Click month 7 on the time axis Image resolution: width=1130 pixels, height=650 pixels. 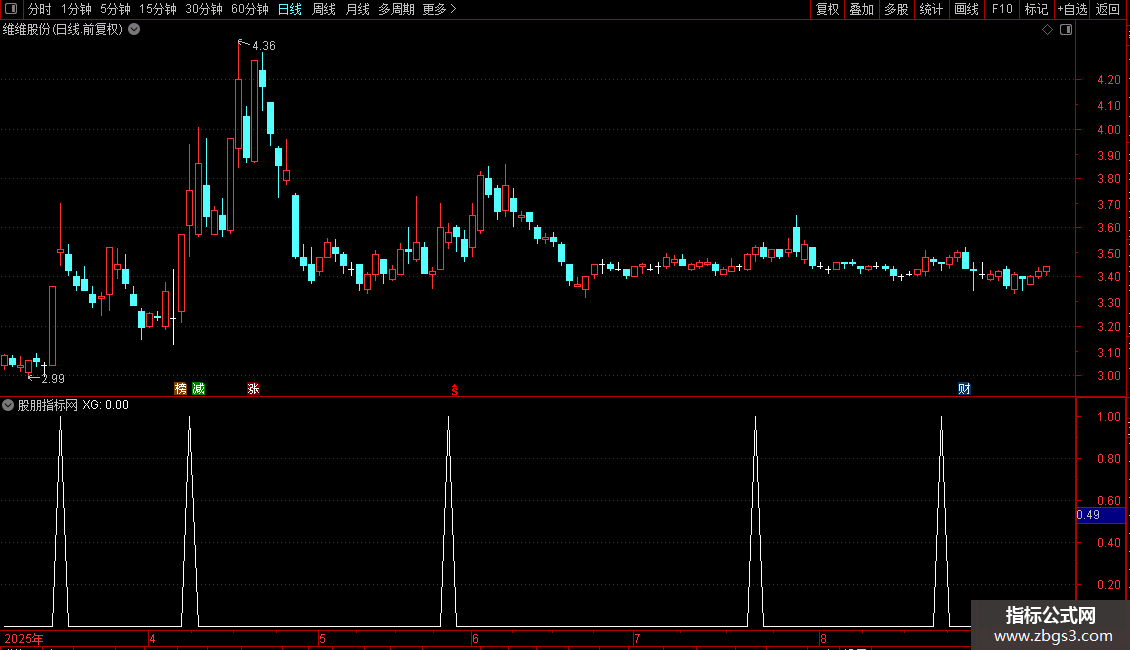tap(637, 638)
